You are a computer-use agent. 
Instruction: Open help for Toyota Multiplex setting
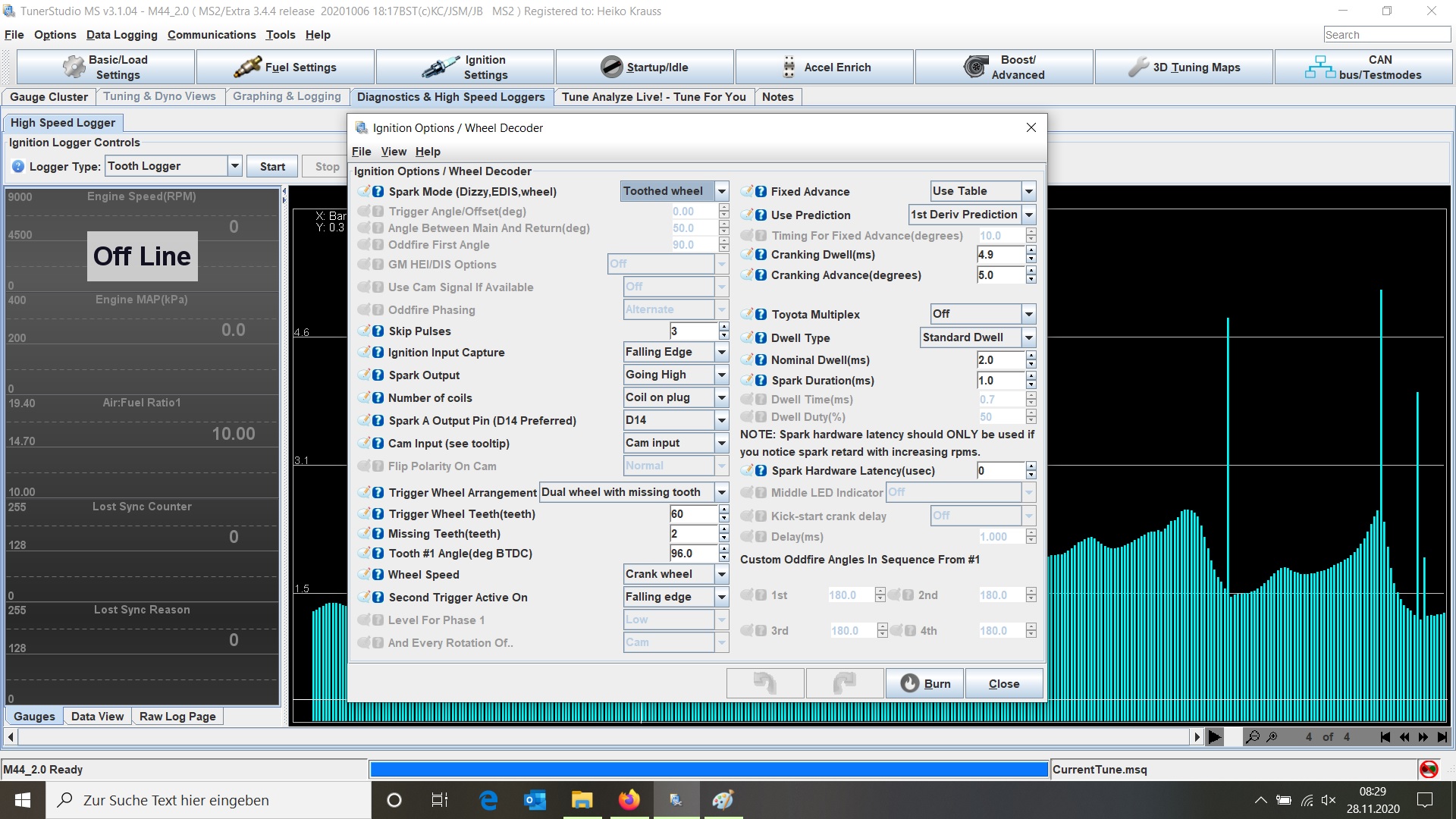(761, 315)
